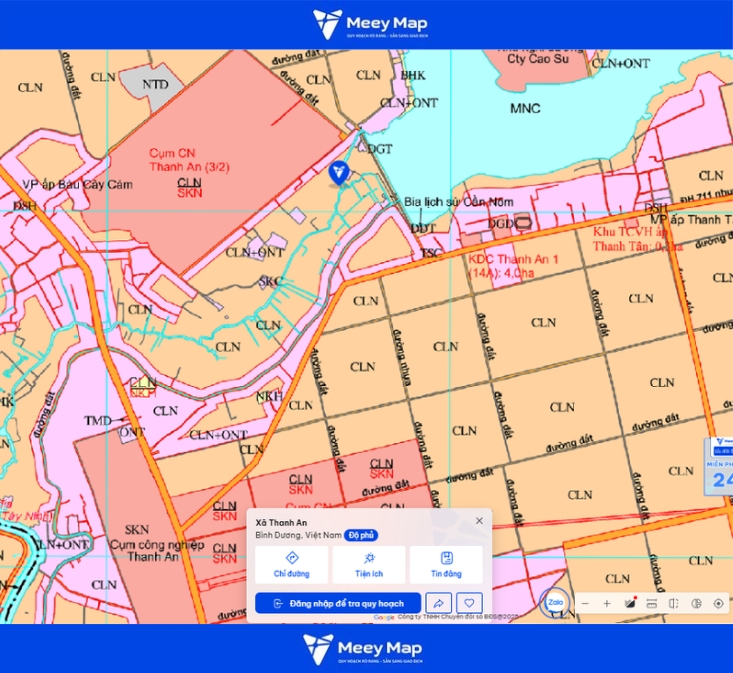Click Đăng nhập để tra quy hoạch
Screen dimensions: 733x673
[338, 603]
